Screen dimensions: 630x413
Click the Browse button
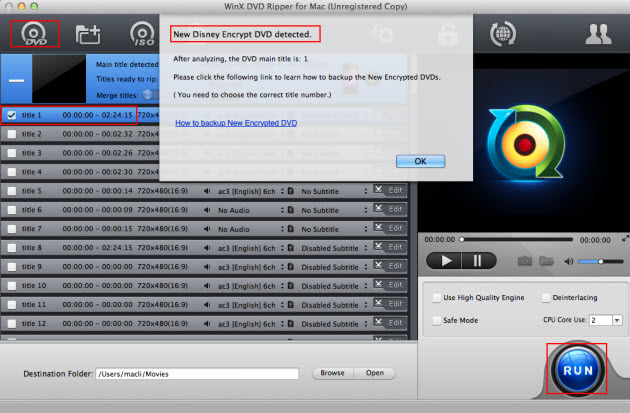[x=332, y=373]
